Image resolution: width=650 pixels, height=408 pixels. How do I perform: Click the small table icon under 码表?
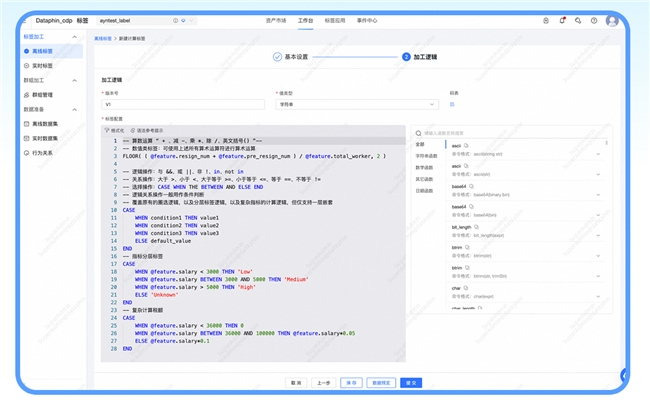point(453,103)
